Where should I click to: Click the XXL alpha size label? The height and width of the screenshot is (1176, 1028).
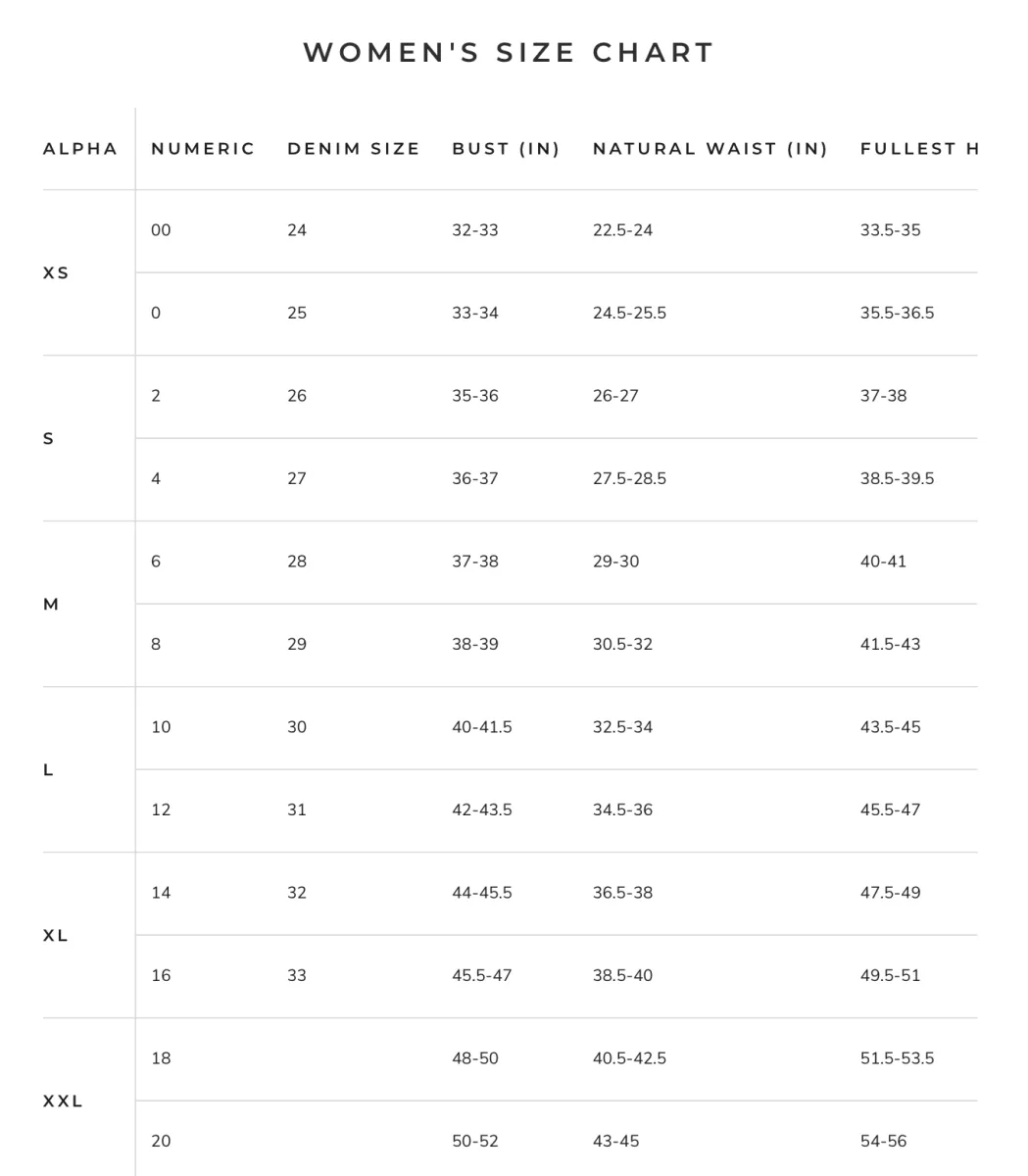coord(63,1102)
